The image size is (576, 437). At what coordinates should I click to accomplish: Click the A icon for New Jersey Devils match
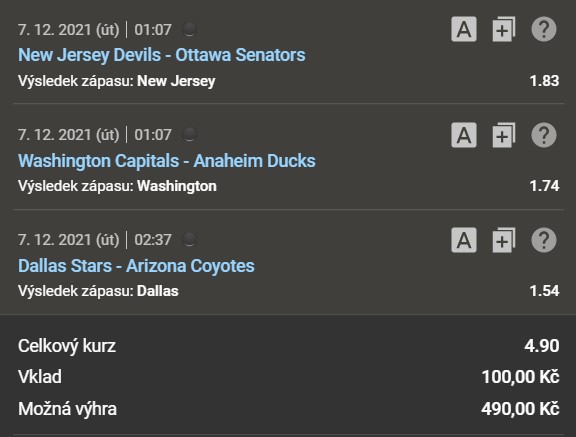coord(464,29)
